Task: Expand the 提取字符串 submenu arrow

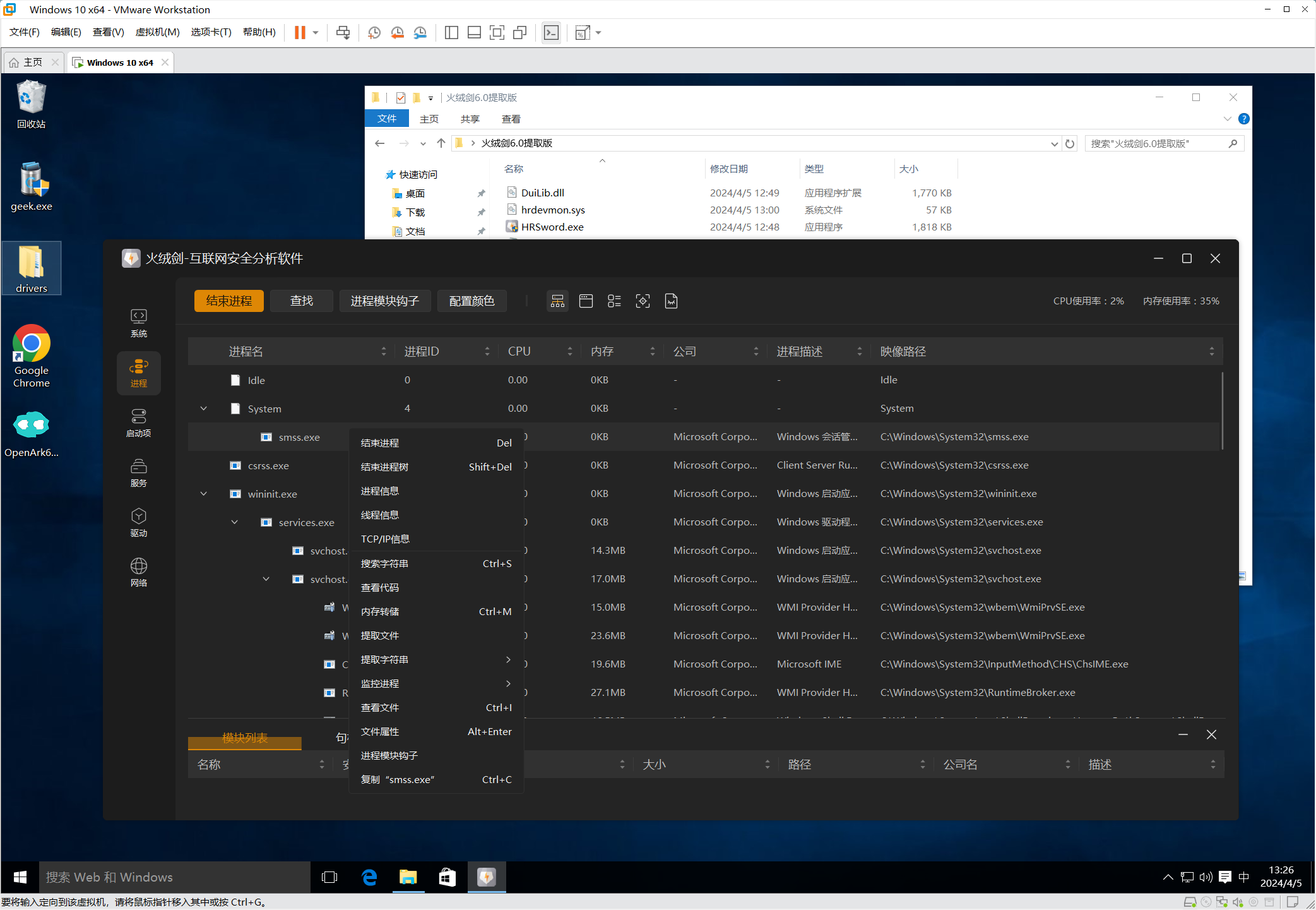Action: (508, 660)
